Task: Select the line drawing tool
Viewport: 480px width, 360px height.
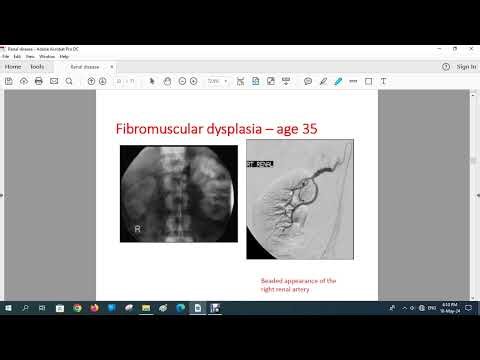Action: tap(353, 81)
